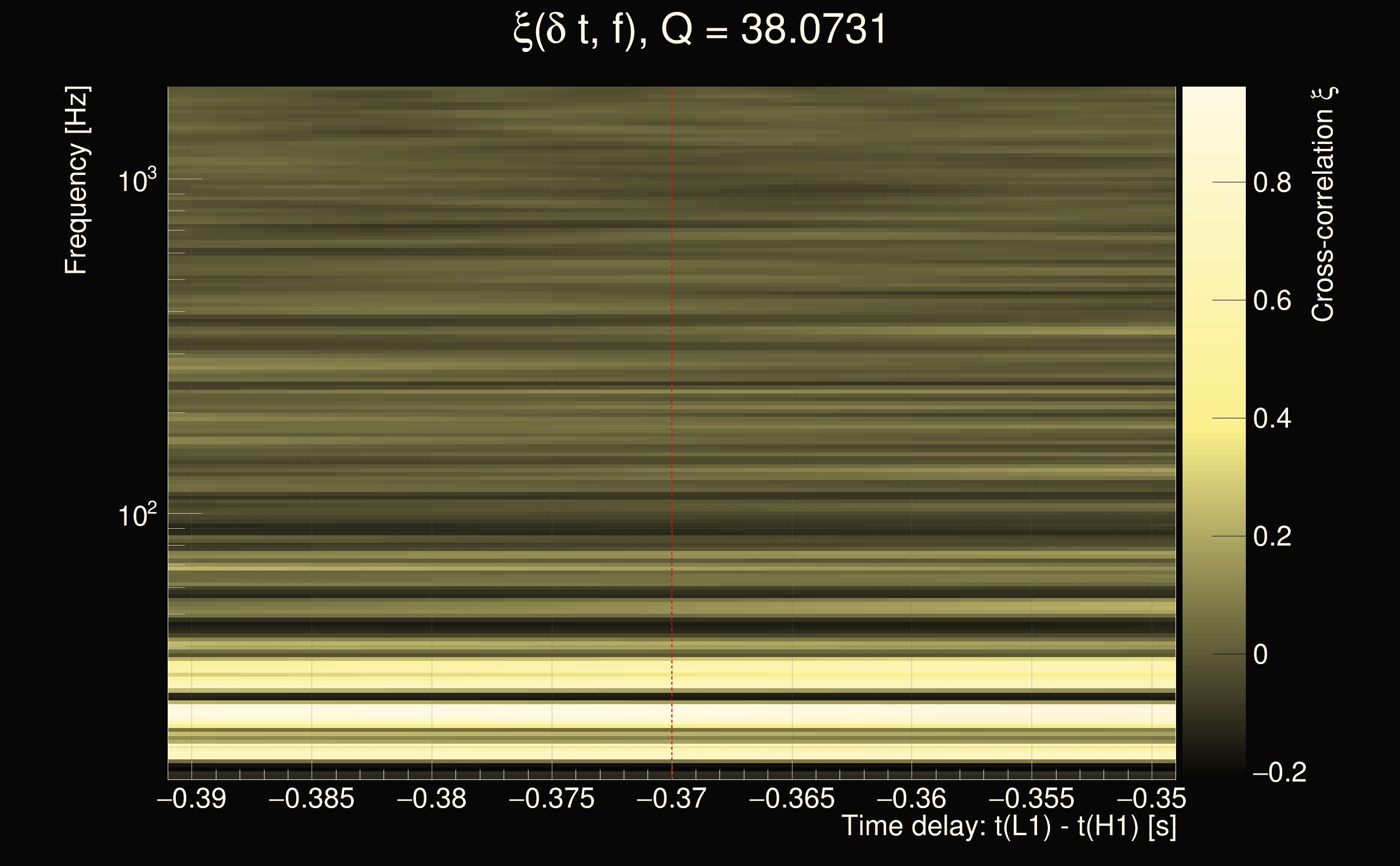Click the plot title showing Q = 38.0731
The height and width of the screenshot is (866, 1400).
pos(699,30)
